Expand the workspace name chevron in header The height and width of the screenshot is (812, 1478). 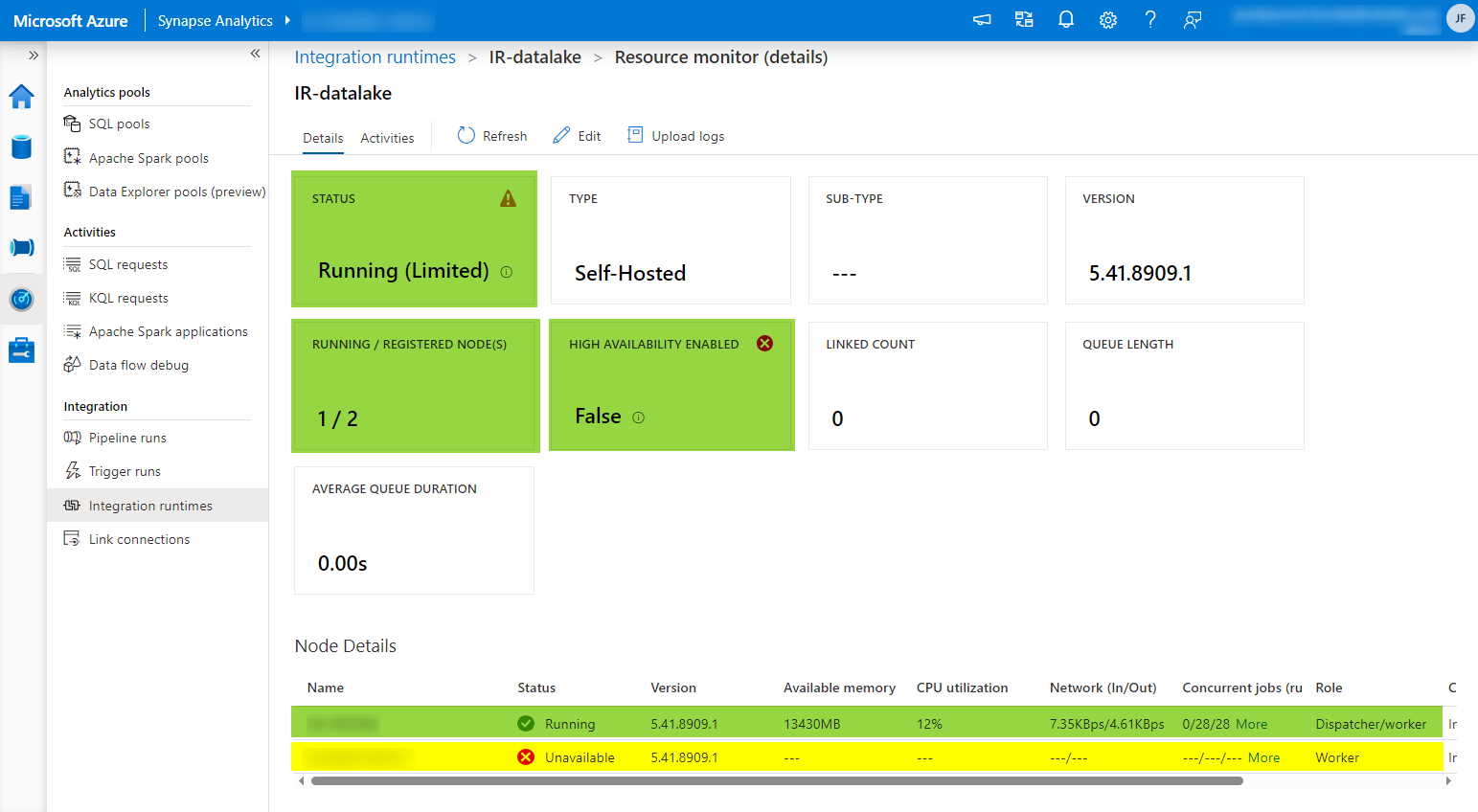tap(287, 20)
